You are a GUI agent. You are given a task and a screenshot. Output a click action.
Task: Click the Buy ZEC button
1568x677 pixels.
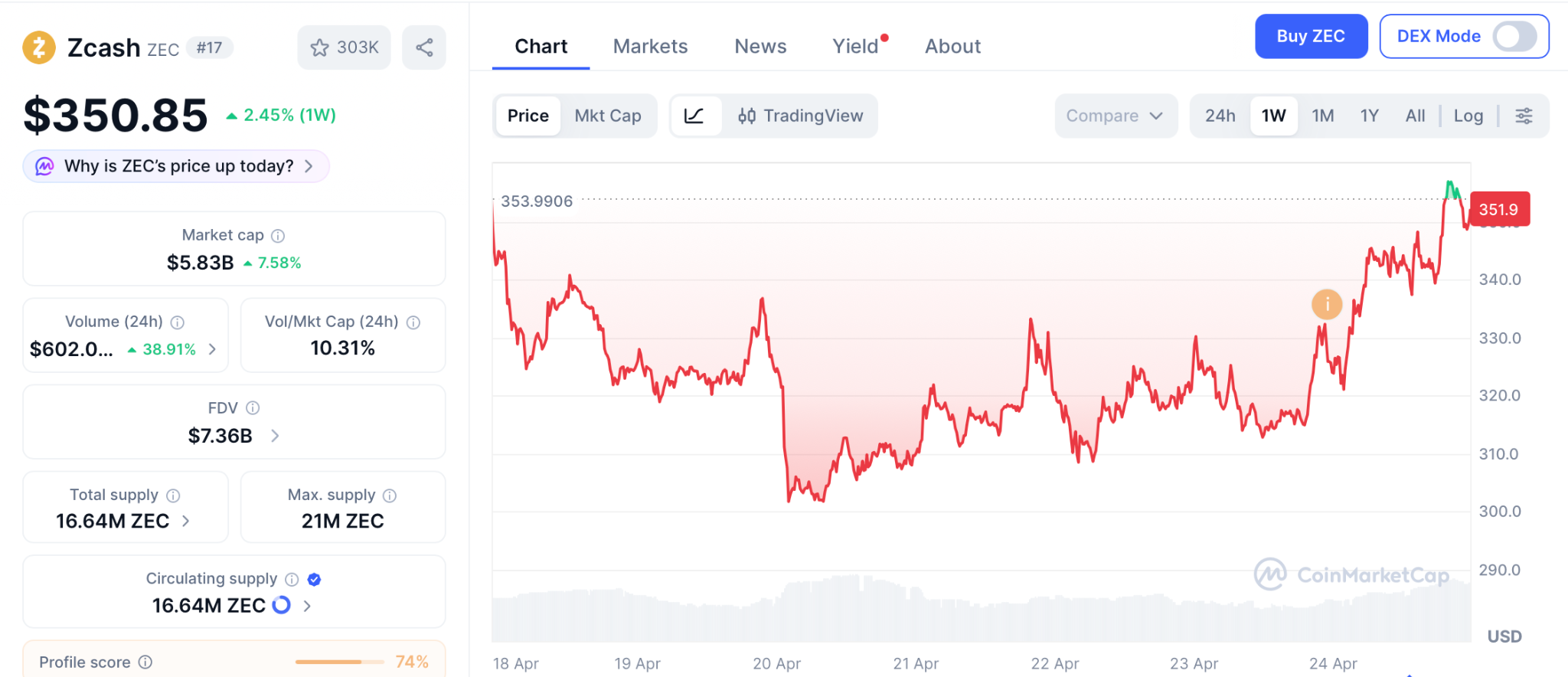click(x=1310, y=36)
